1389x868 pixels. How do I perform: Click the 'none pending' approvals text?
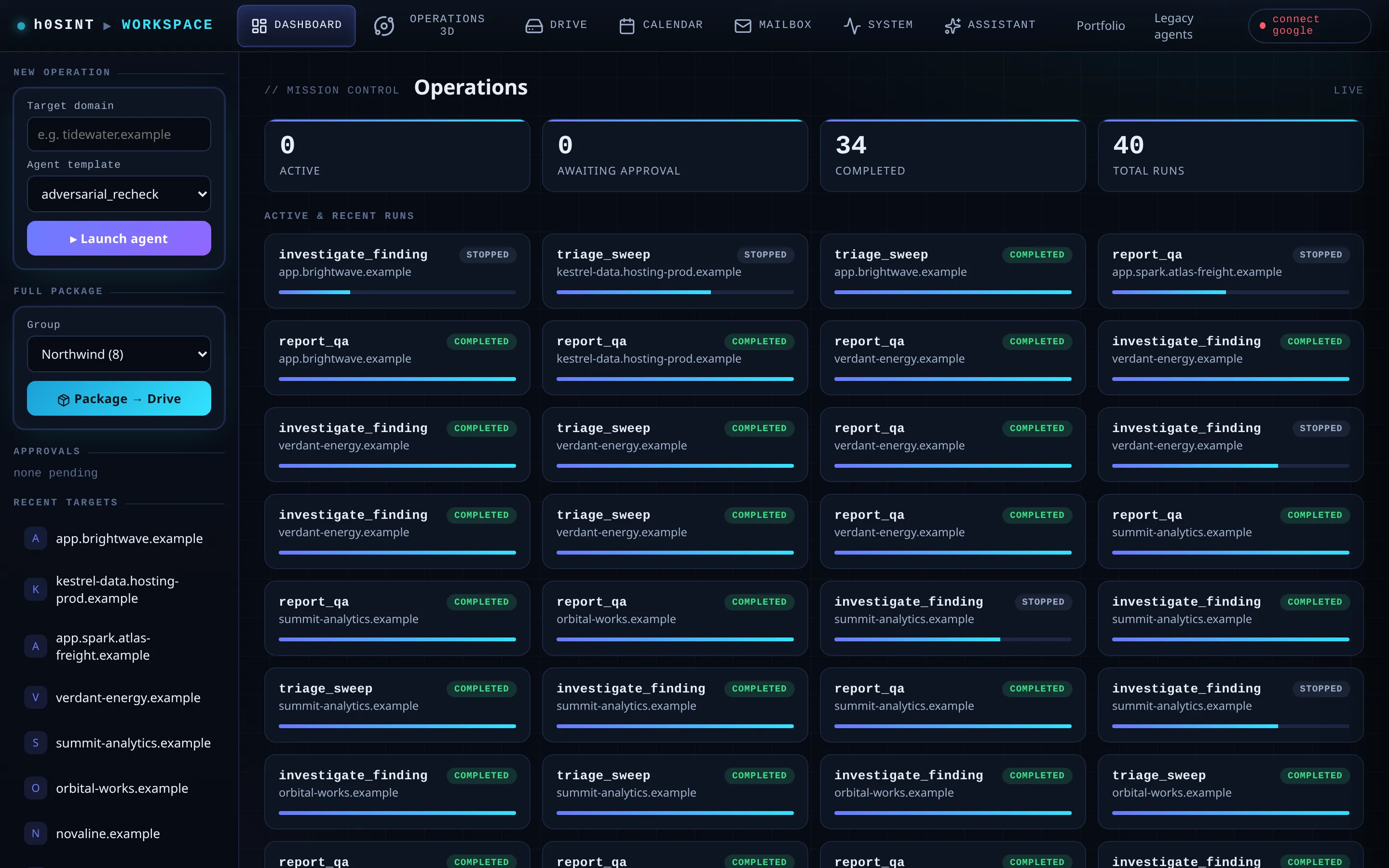(55, 473)
